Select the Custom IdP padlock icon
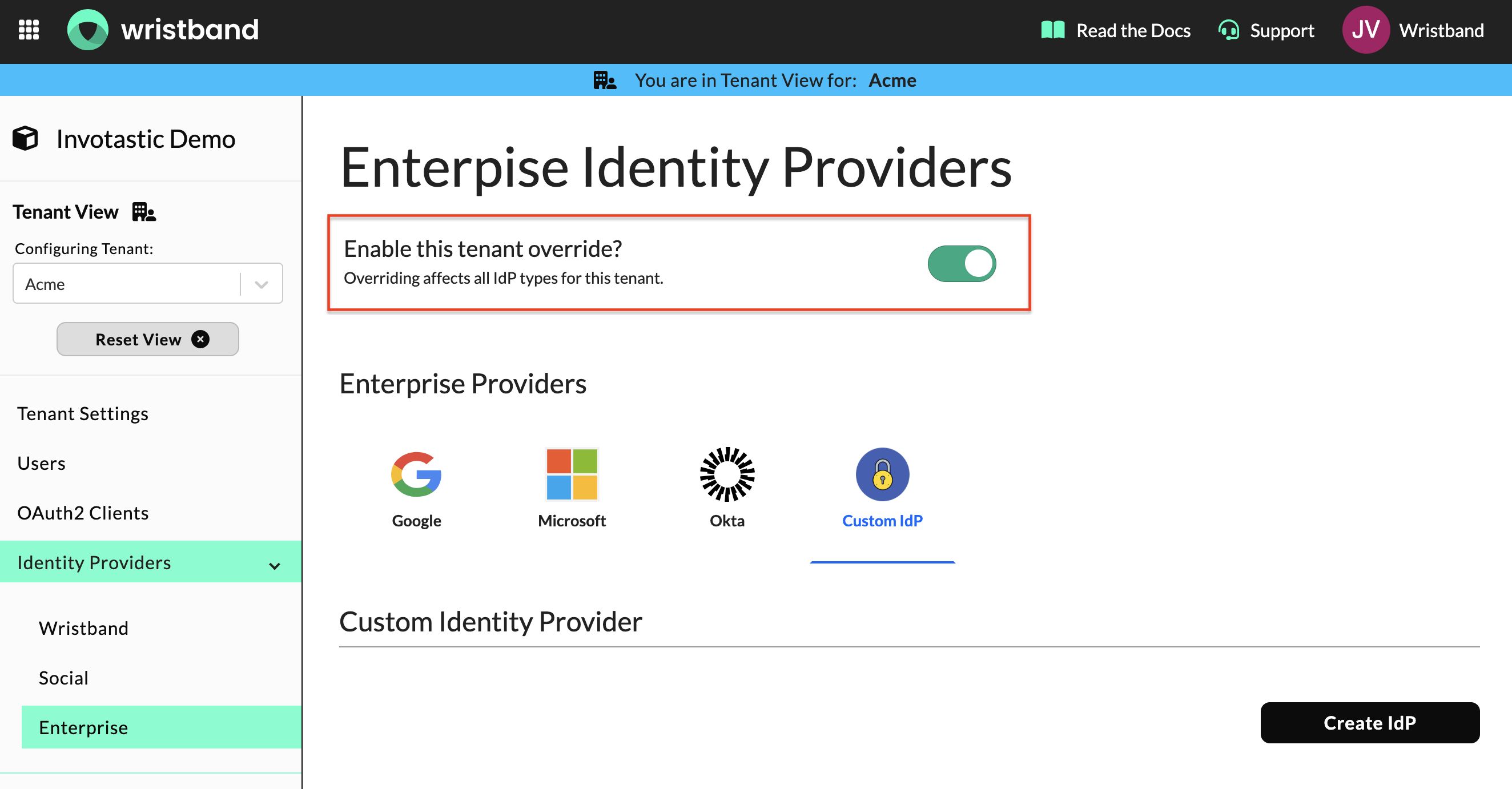The height and width of the screenshot is (789, 1512). click(882, 474)
